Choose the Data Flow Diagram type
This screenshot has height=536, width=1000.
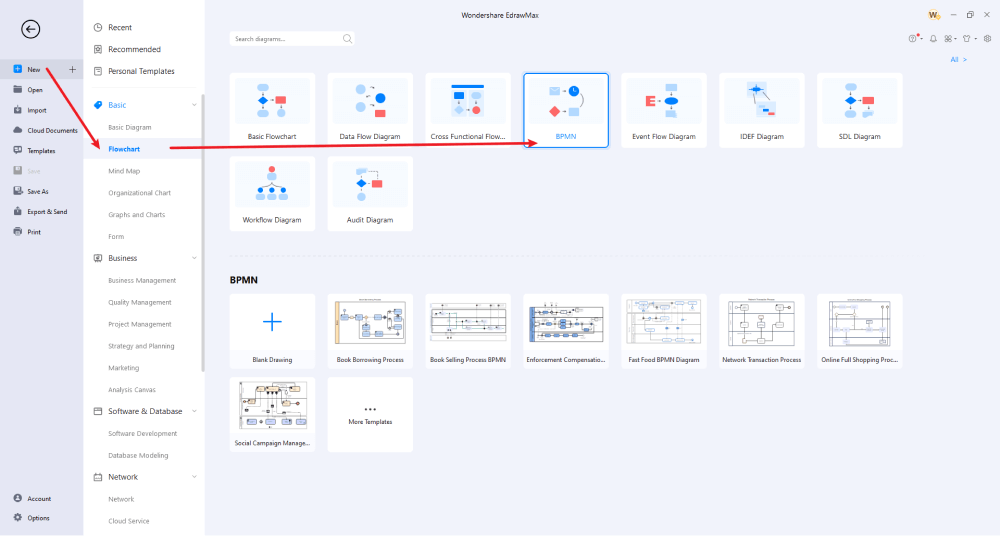tap(370, 110)
